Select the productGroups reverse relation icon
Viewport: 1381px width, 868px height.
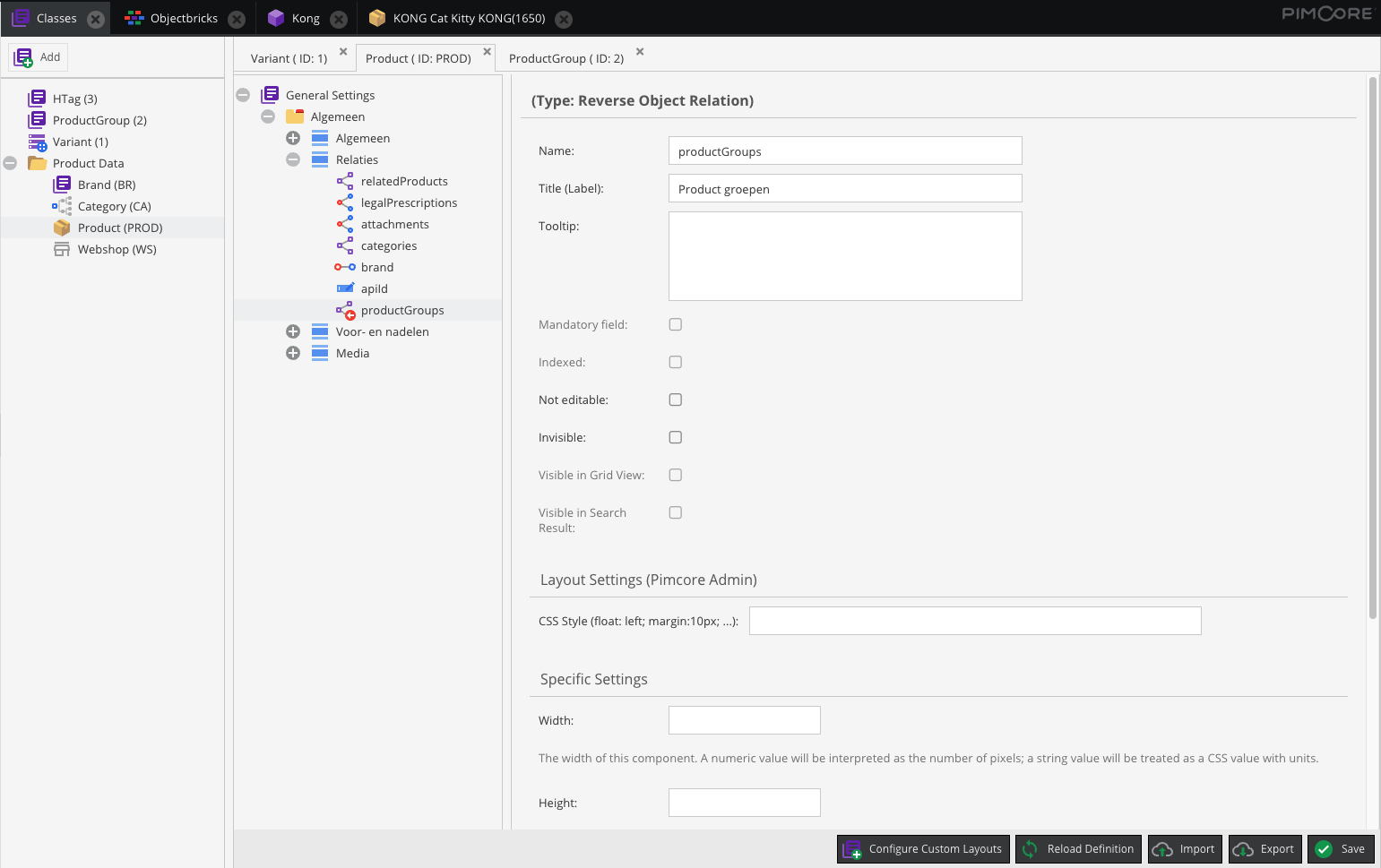pyautogui.click(x=345, y=309)
